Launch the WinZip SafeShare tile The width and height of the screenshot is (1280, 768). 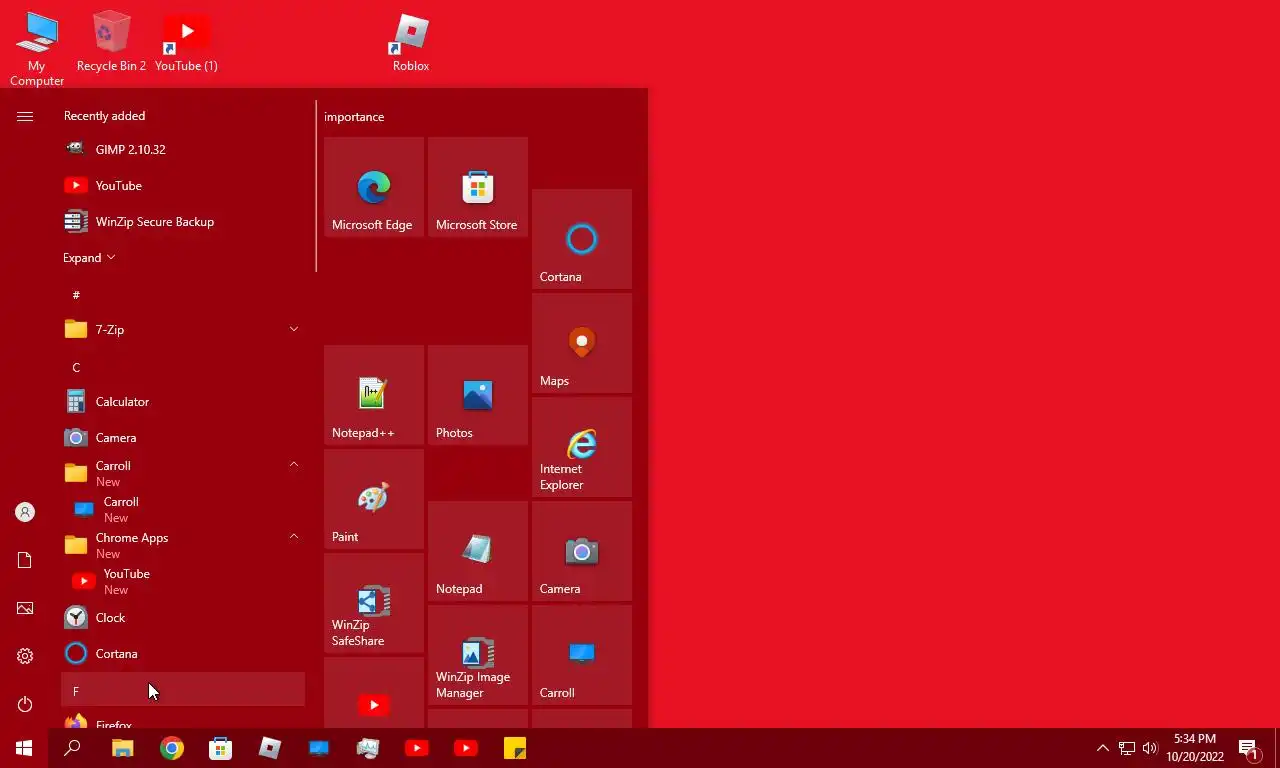coord(374,603)
